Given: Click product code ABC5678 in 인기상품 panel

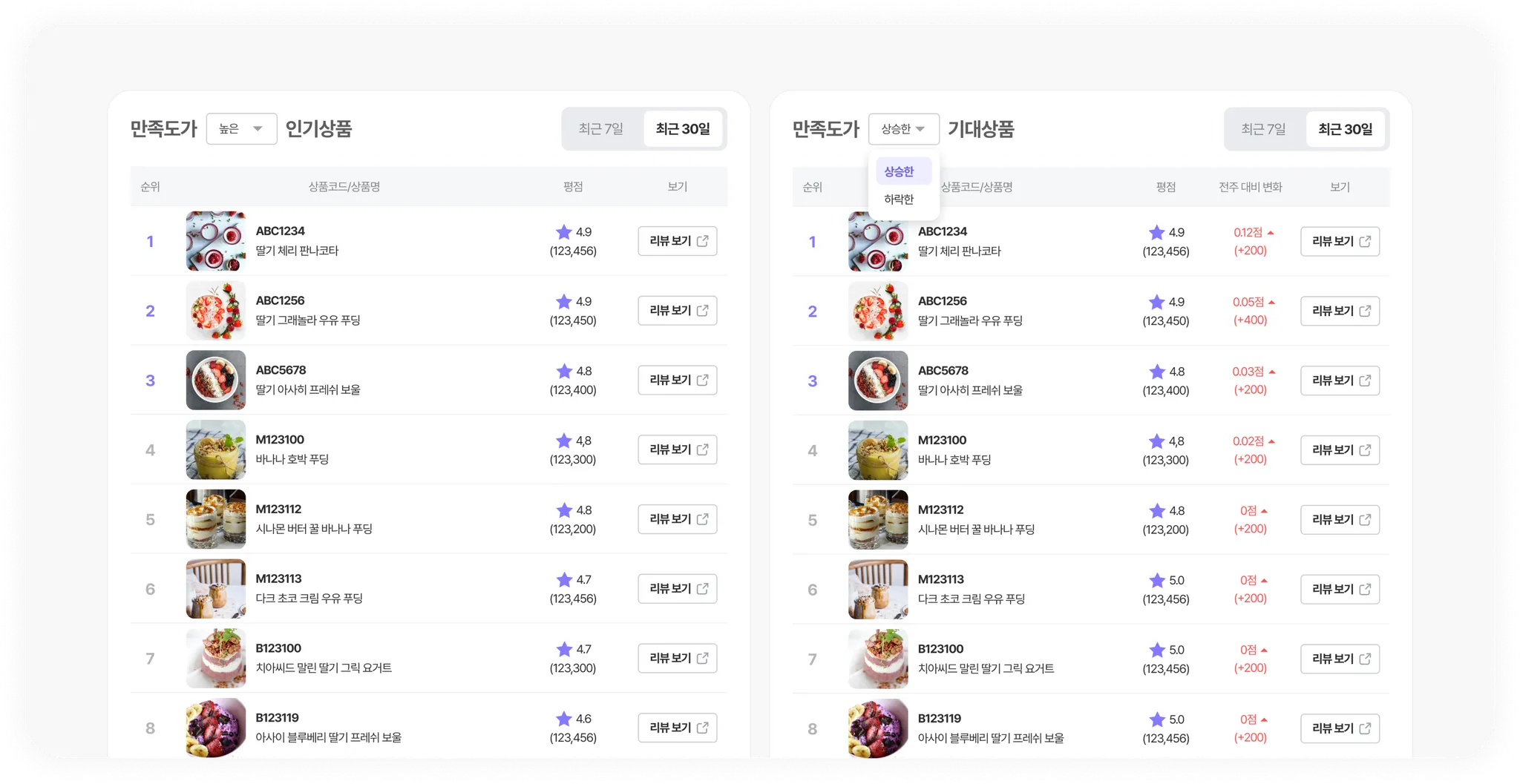Looking at the screenshot, I should coord(281,370).
